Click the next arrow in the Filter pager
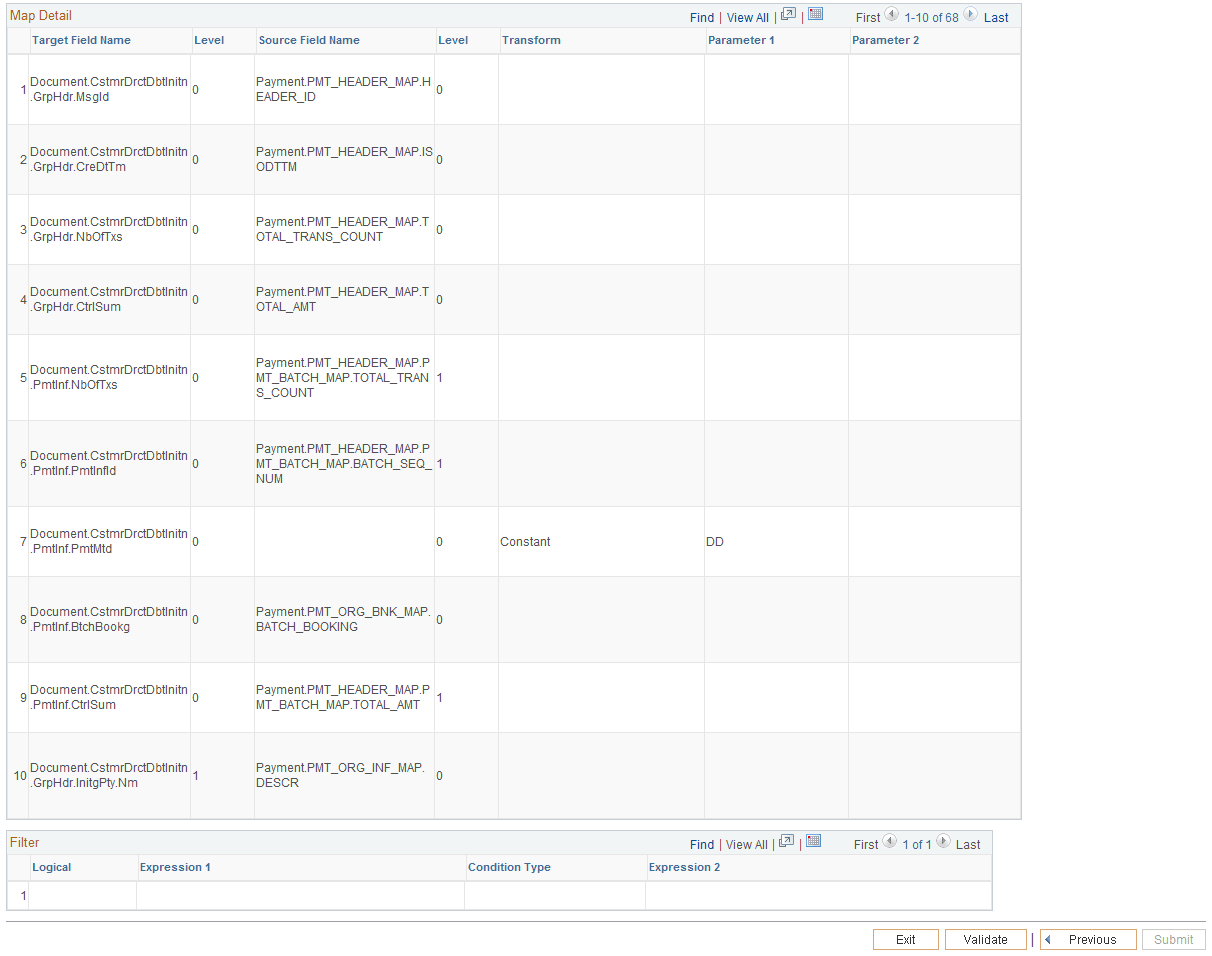This screenshot has height=956, width=1212. [942, 843]
